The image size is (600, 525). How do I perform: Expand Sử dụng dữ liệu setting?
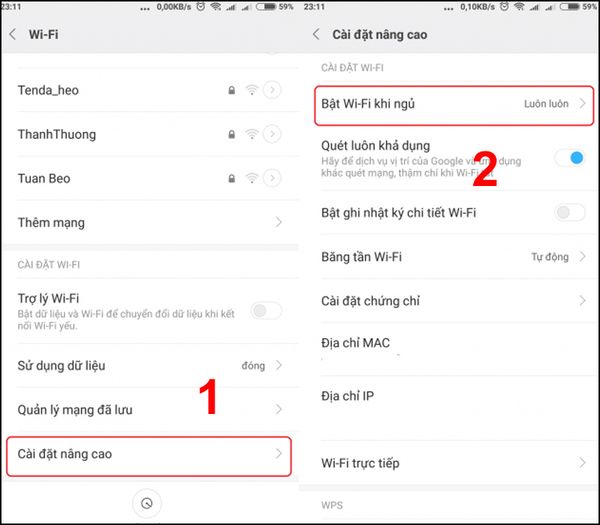(x=150, y=365)
